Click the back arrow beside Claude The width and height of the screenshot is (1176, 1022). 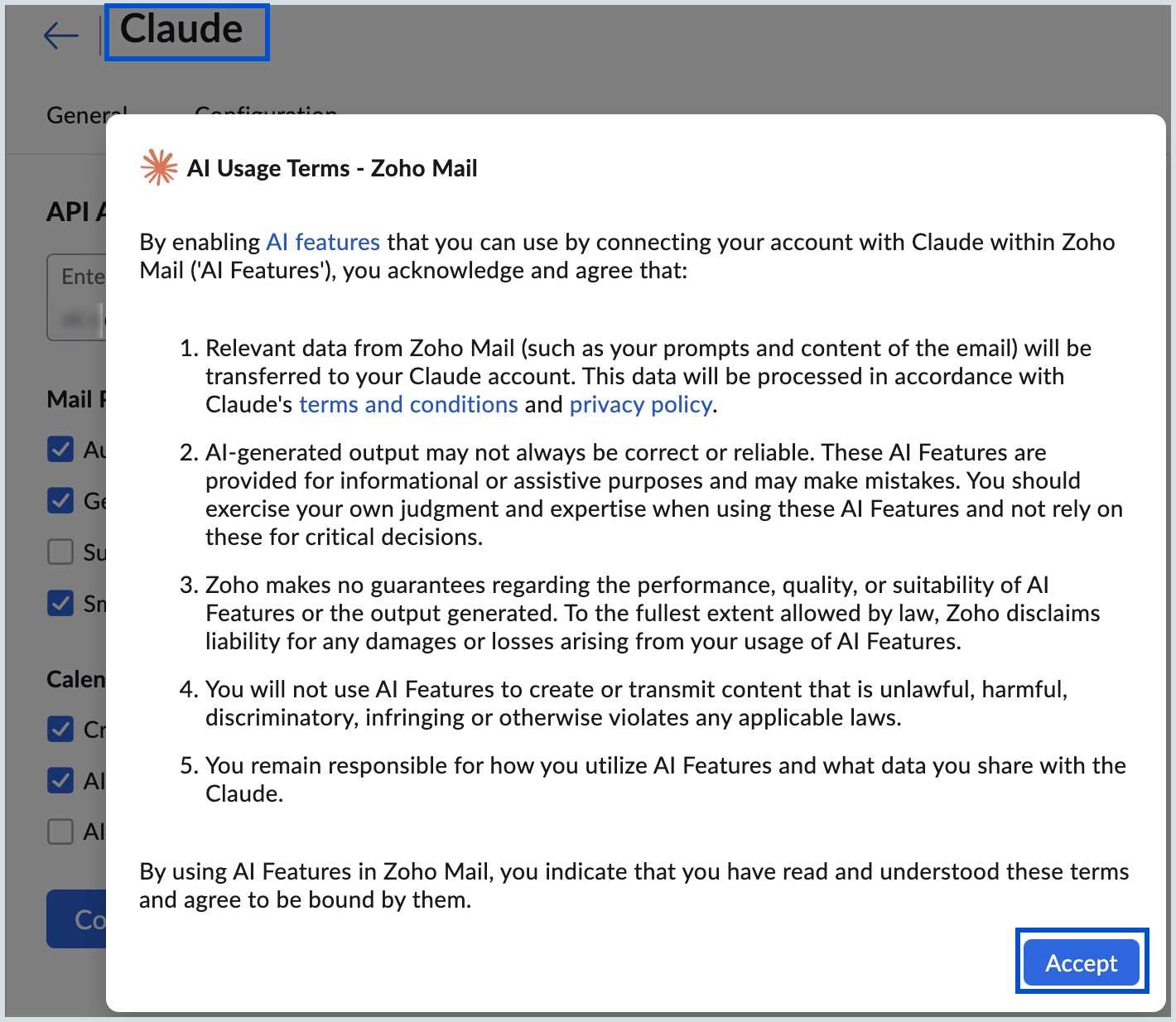(x=61, y=35)
